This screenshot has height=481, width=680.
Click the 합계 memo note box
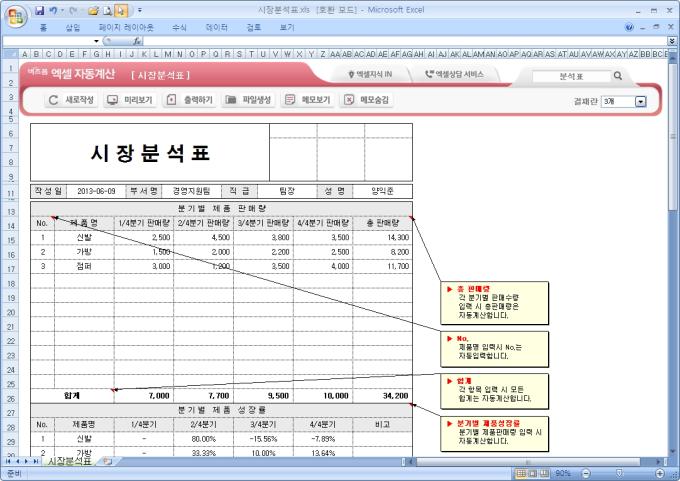494,391
